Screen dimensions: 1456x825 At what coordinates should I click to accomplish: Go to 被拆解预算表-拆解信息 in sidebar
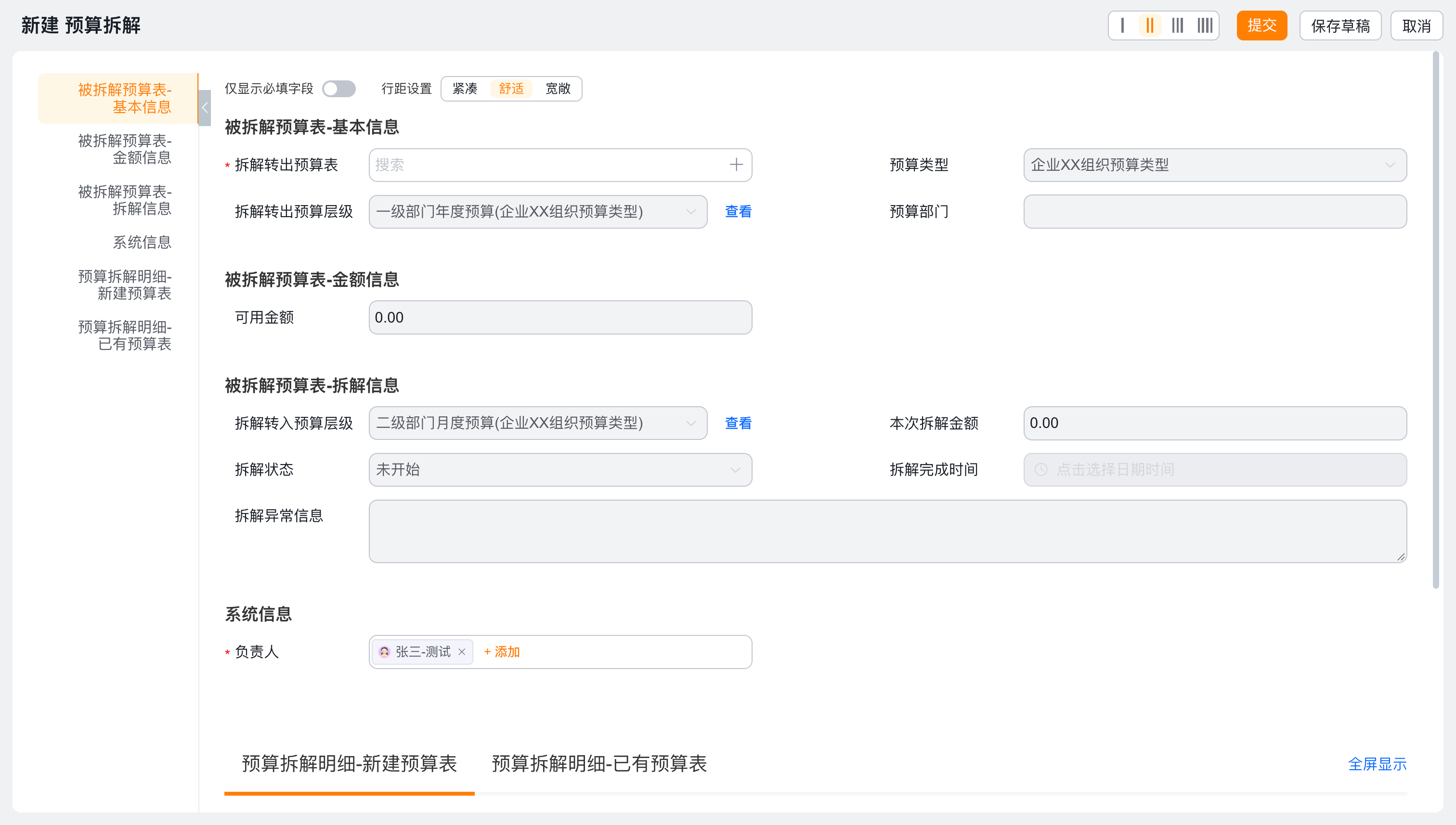125,200
